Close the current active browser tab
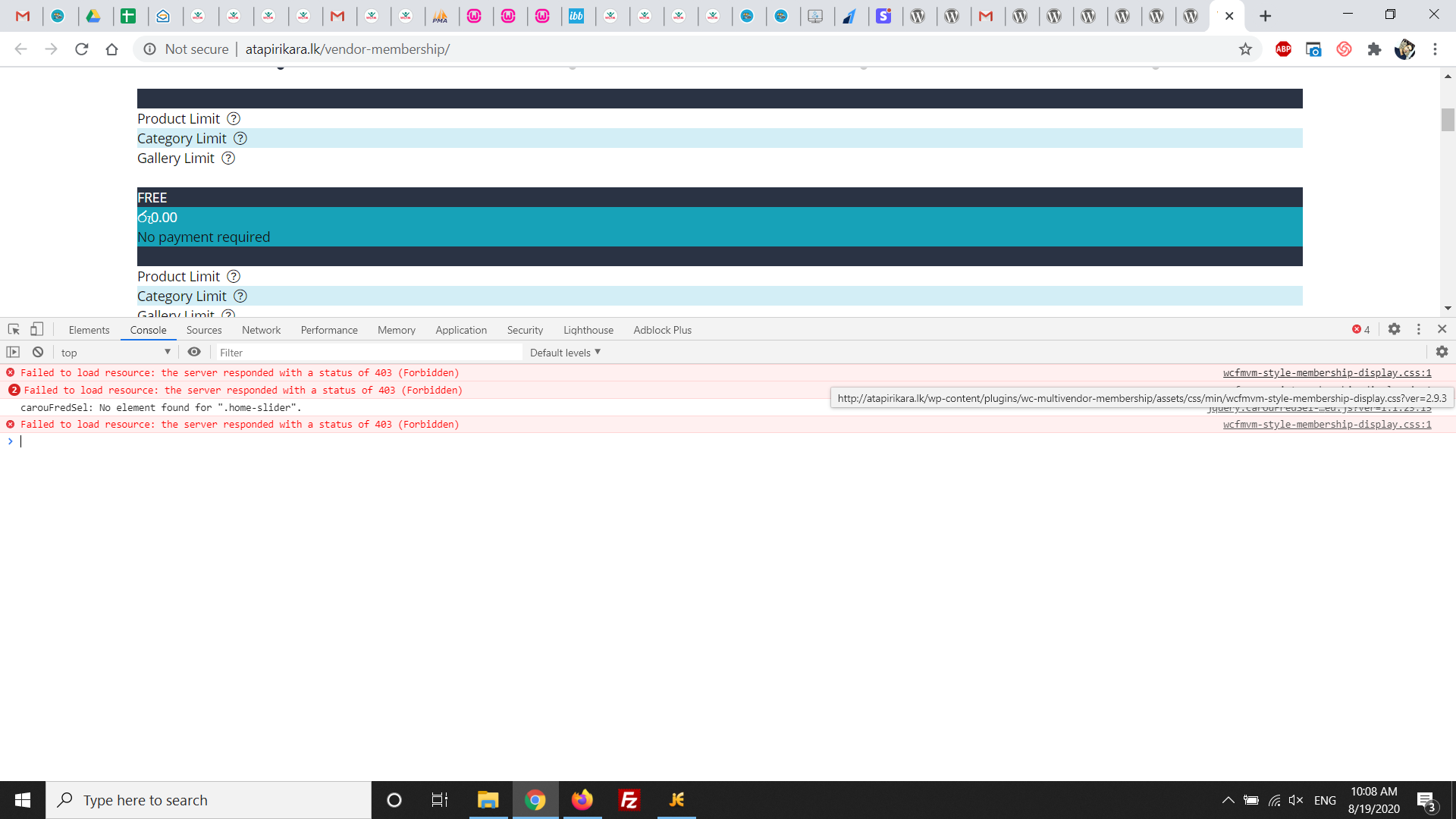 pyautogui.click(x=1229, y=16)
